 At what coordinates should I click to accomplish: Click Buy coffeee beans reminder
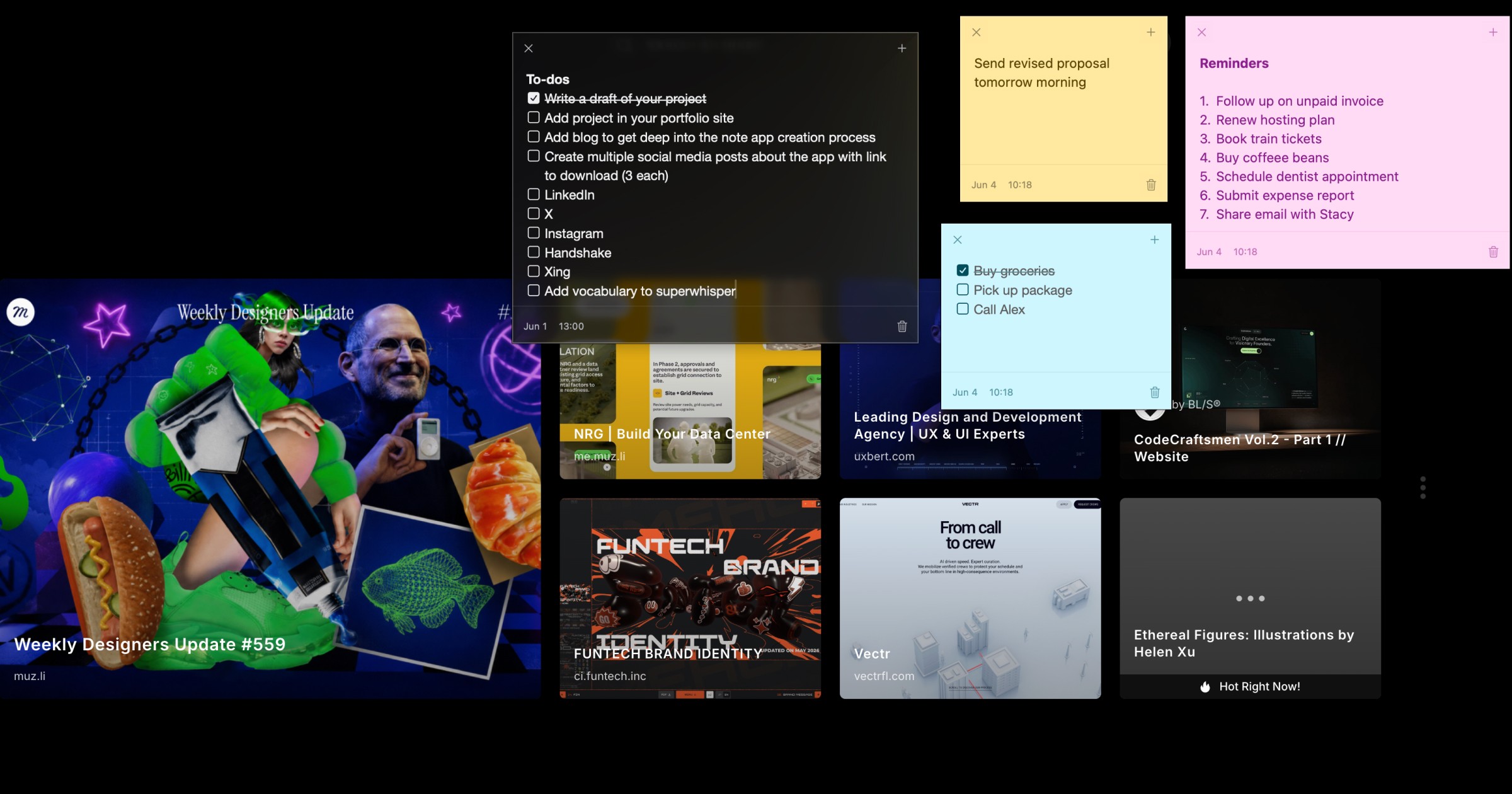(1272, 158)
